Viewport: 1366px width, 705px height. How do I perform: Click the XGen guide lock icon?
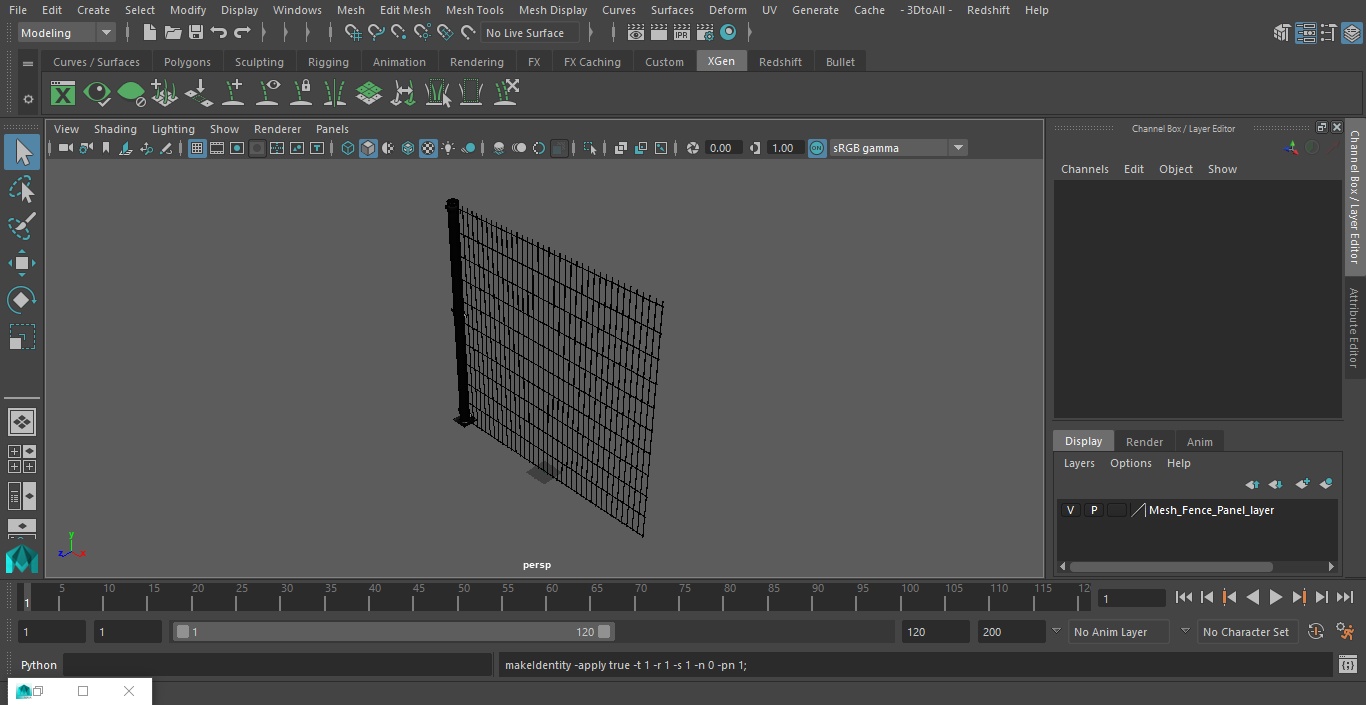(x=301, y=94)
